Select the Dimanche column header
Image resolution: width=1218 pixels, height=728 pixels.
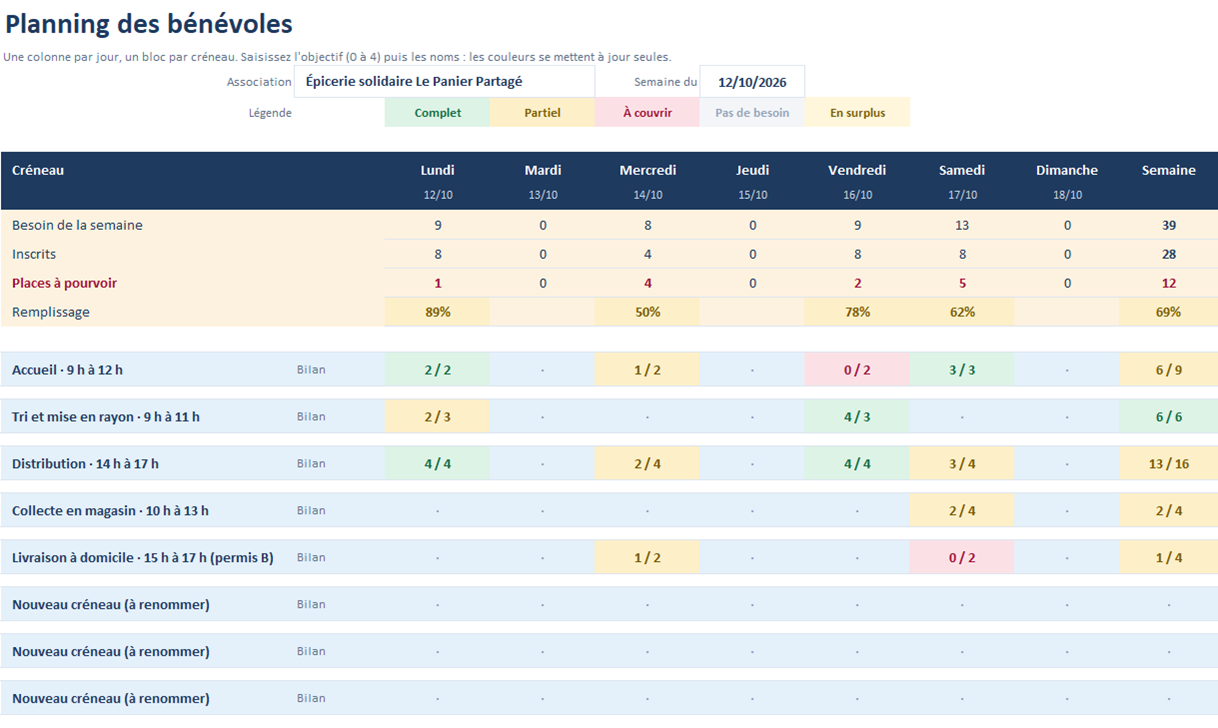(x=1067, y=170)
